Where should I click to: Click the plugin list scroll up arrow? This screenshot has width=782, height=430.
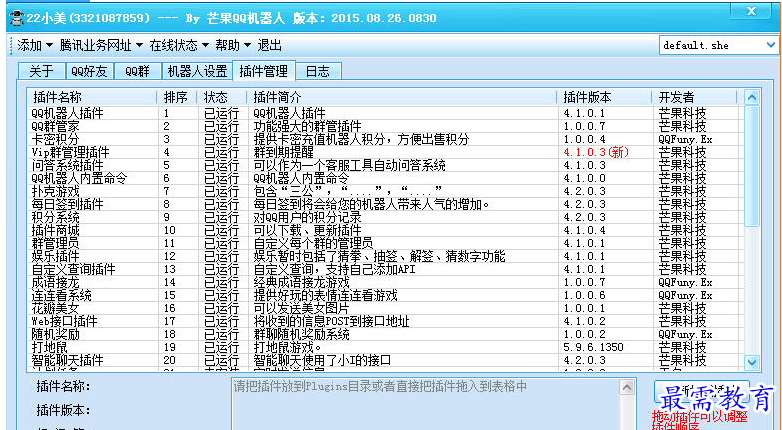[752, 97]
